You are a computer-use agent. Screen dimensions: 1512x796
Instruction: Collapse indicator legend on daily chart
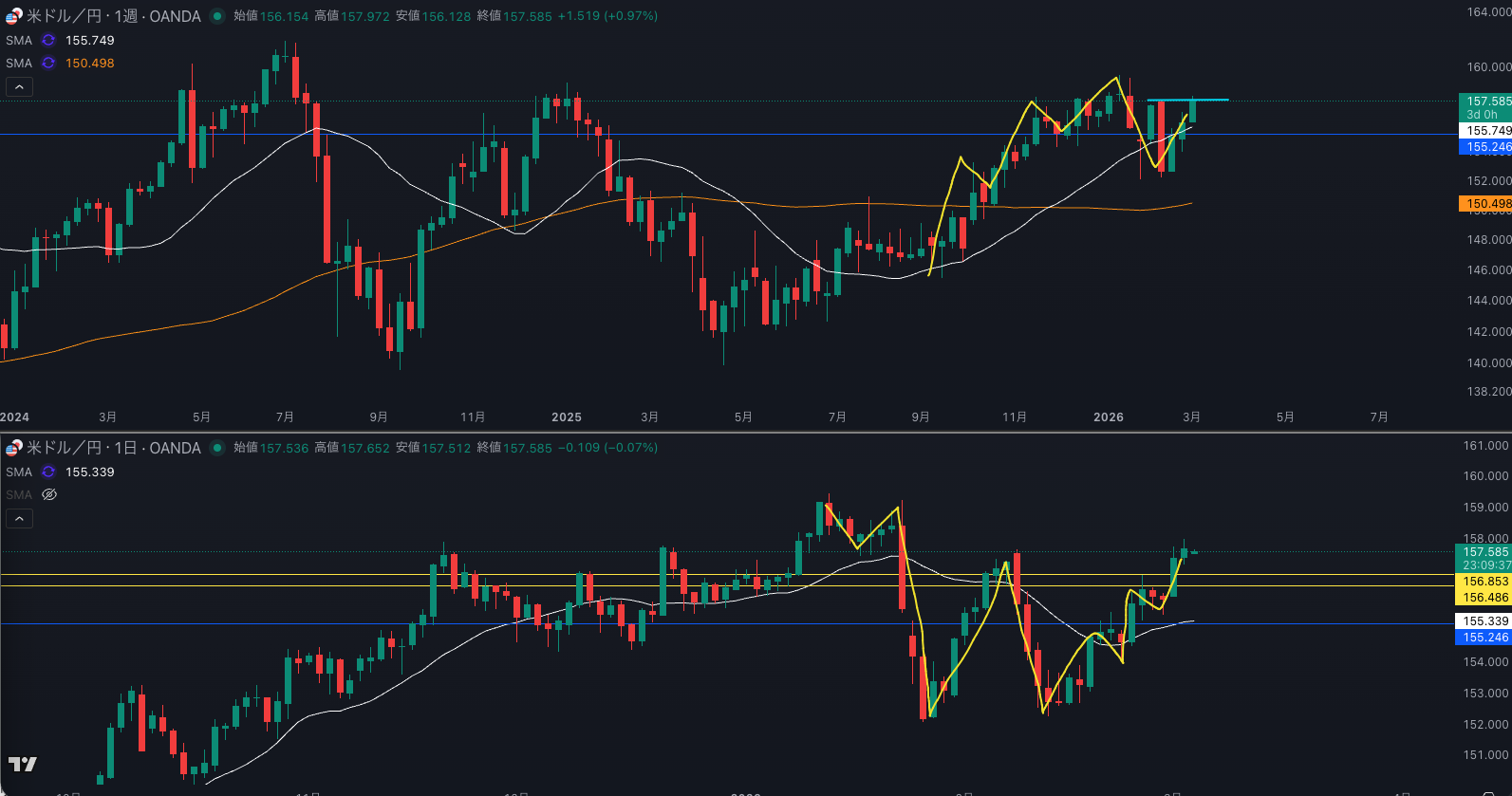tap(19, 519)
